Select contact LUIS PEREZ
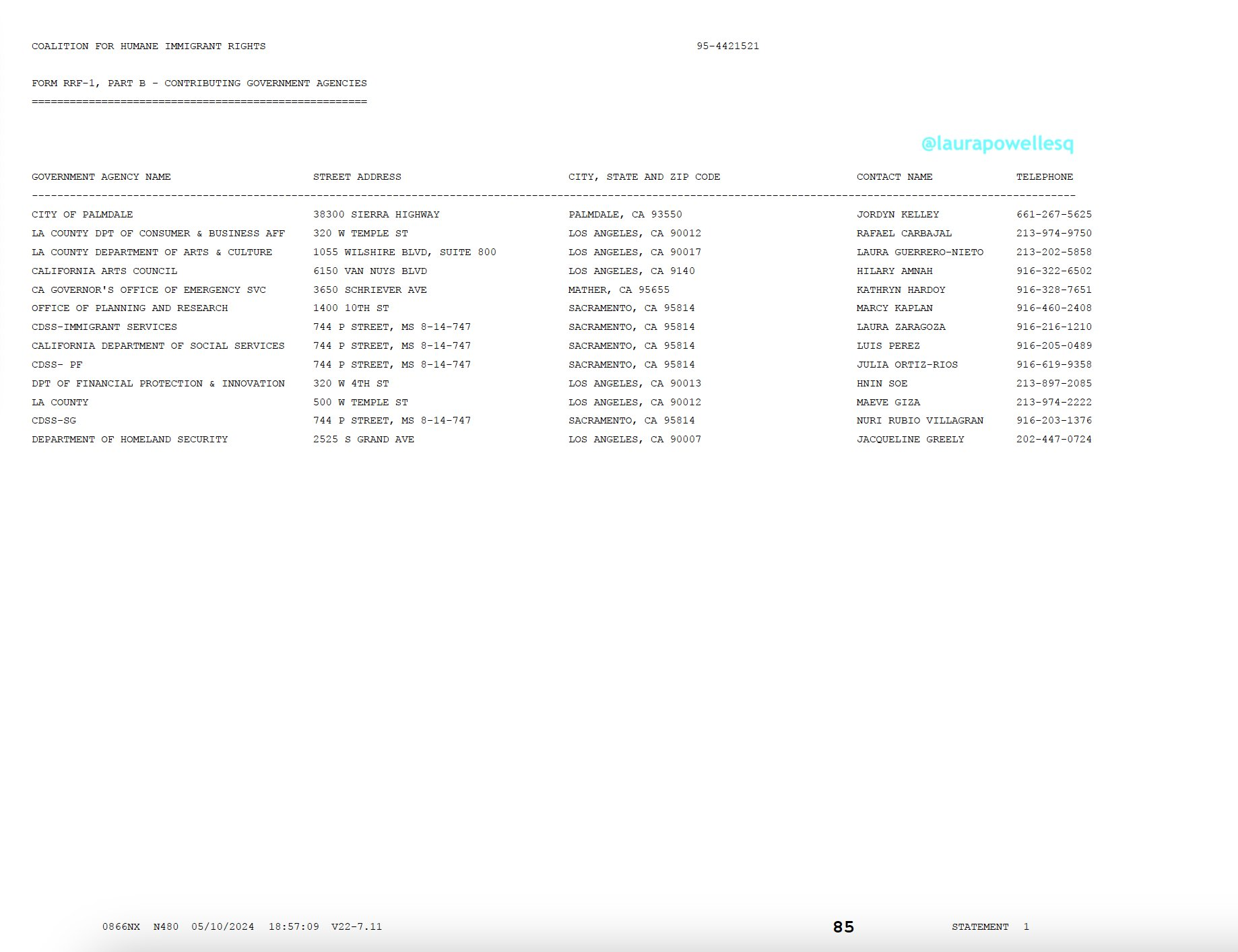This screenshot has width=1238, height=952. 888,346
